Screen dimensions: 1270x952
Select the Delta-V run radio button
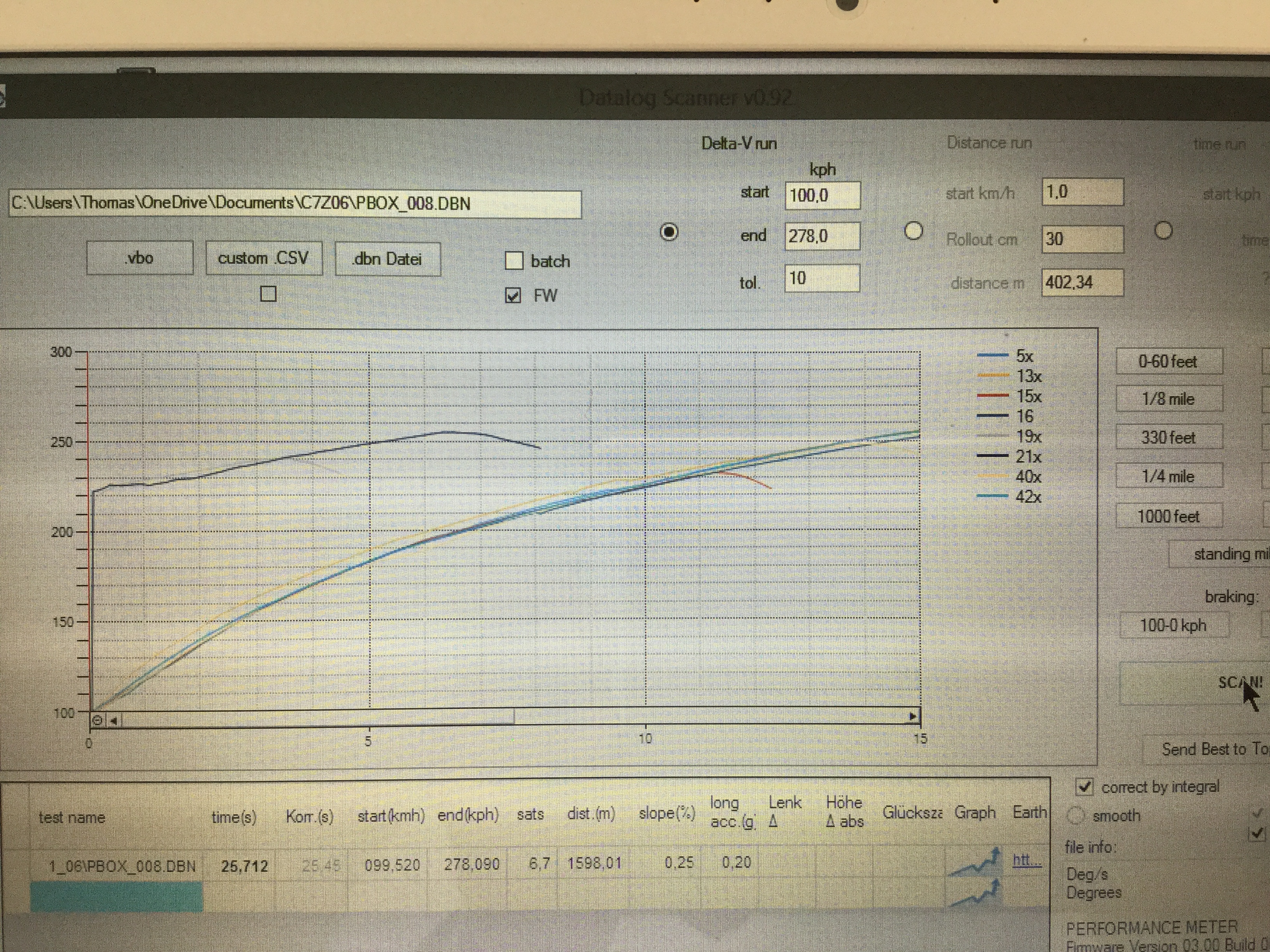pyautogui.click(x=669, y=233)
